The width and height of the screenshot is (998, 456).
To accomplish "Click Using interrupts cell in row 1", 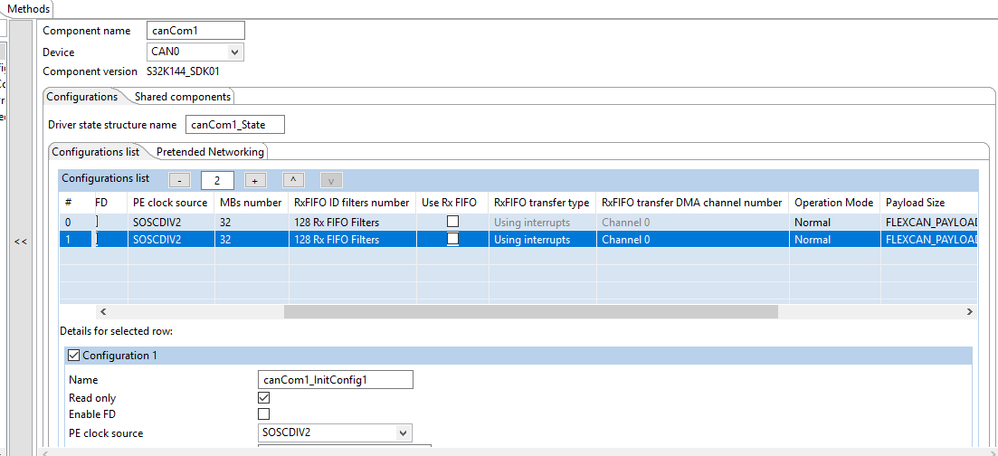I will (x=542, y=239).
